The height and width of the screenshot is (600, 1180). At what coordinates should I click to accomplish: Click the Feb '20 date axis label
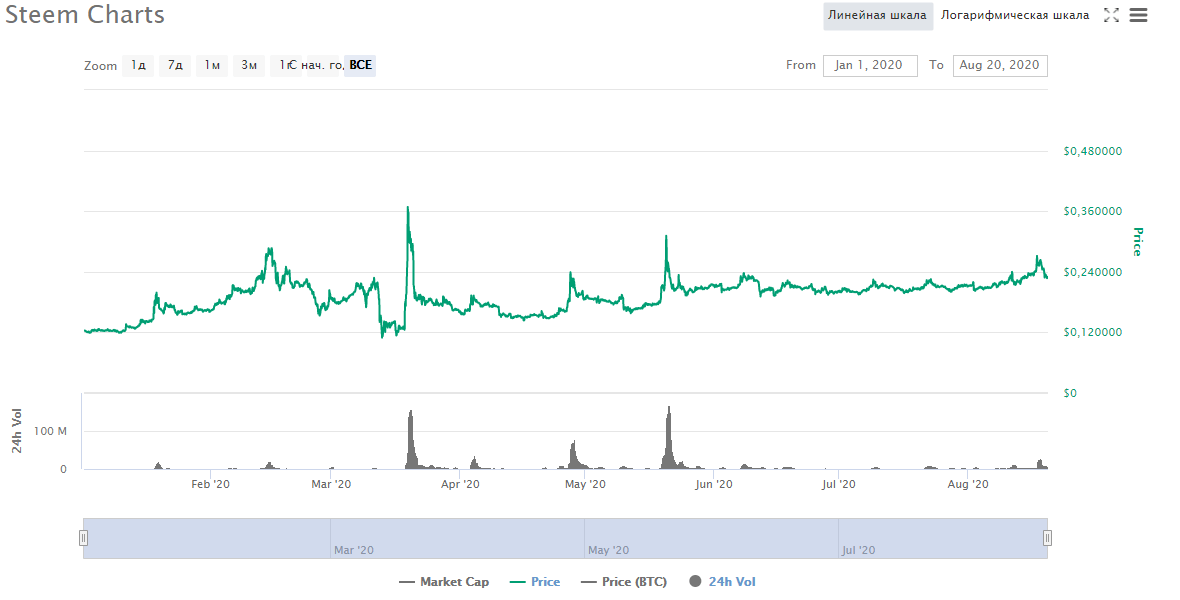[211, 484]
